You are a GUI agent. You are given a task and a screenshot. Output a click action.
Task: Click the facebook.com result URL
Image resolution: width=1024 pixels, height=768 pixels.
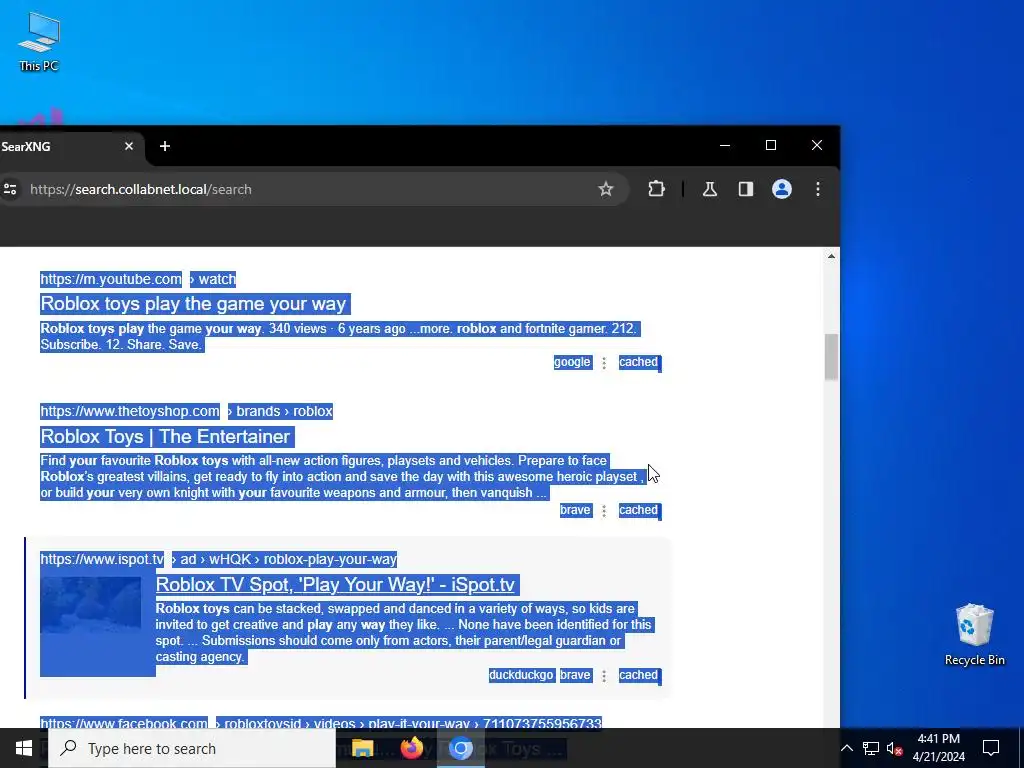pyautogui.click(x=124, y=723)
